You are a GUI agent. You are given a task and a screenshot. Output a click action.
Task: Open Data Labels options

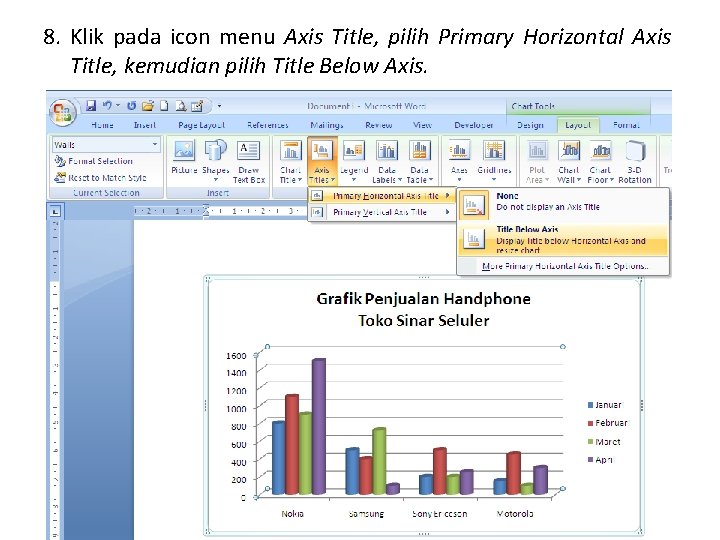(x=387, y=162)
